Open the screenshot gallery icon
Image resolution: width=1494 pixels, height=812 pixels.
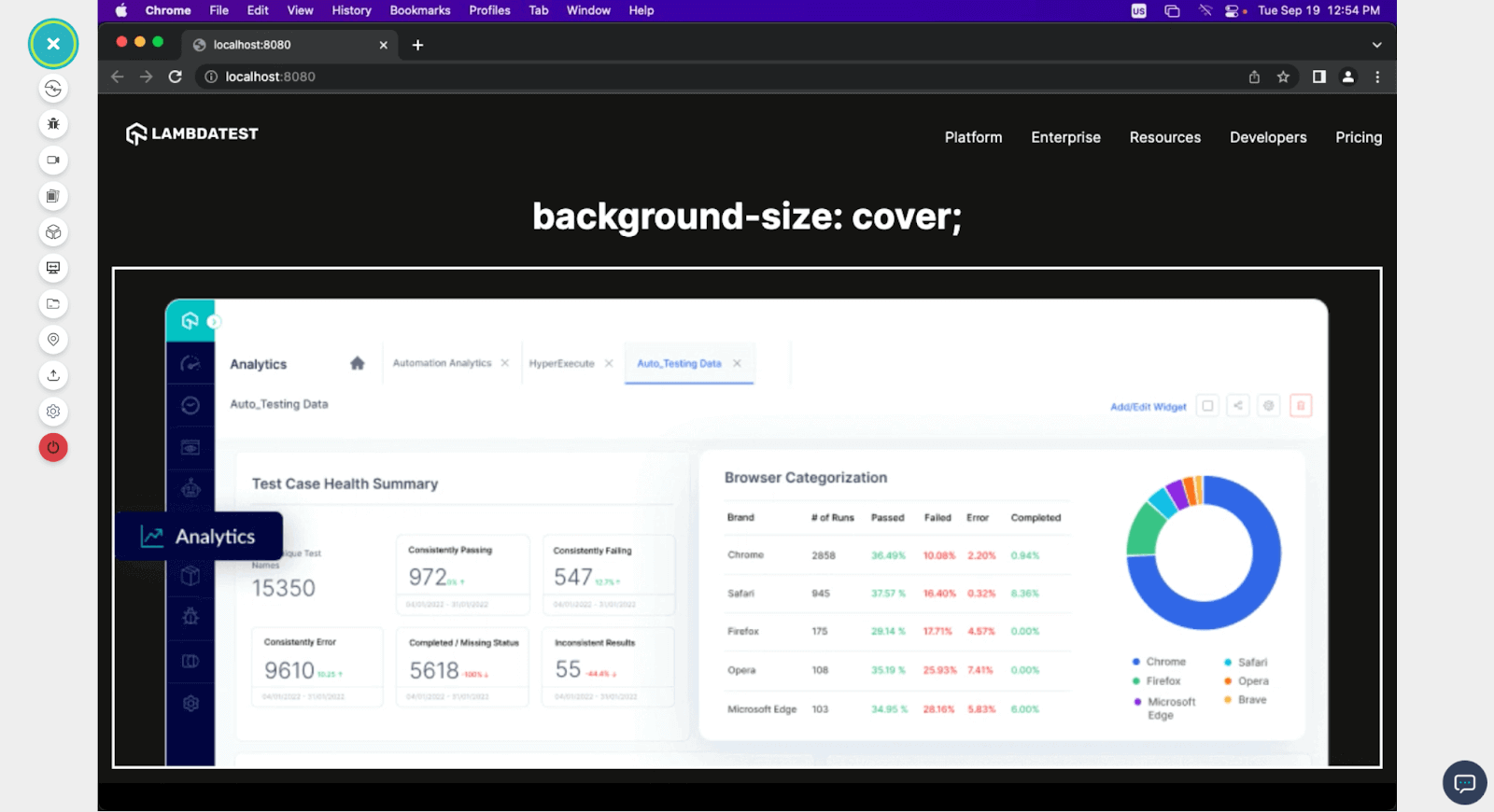point(53,196)
